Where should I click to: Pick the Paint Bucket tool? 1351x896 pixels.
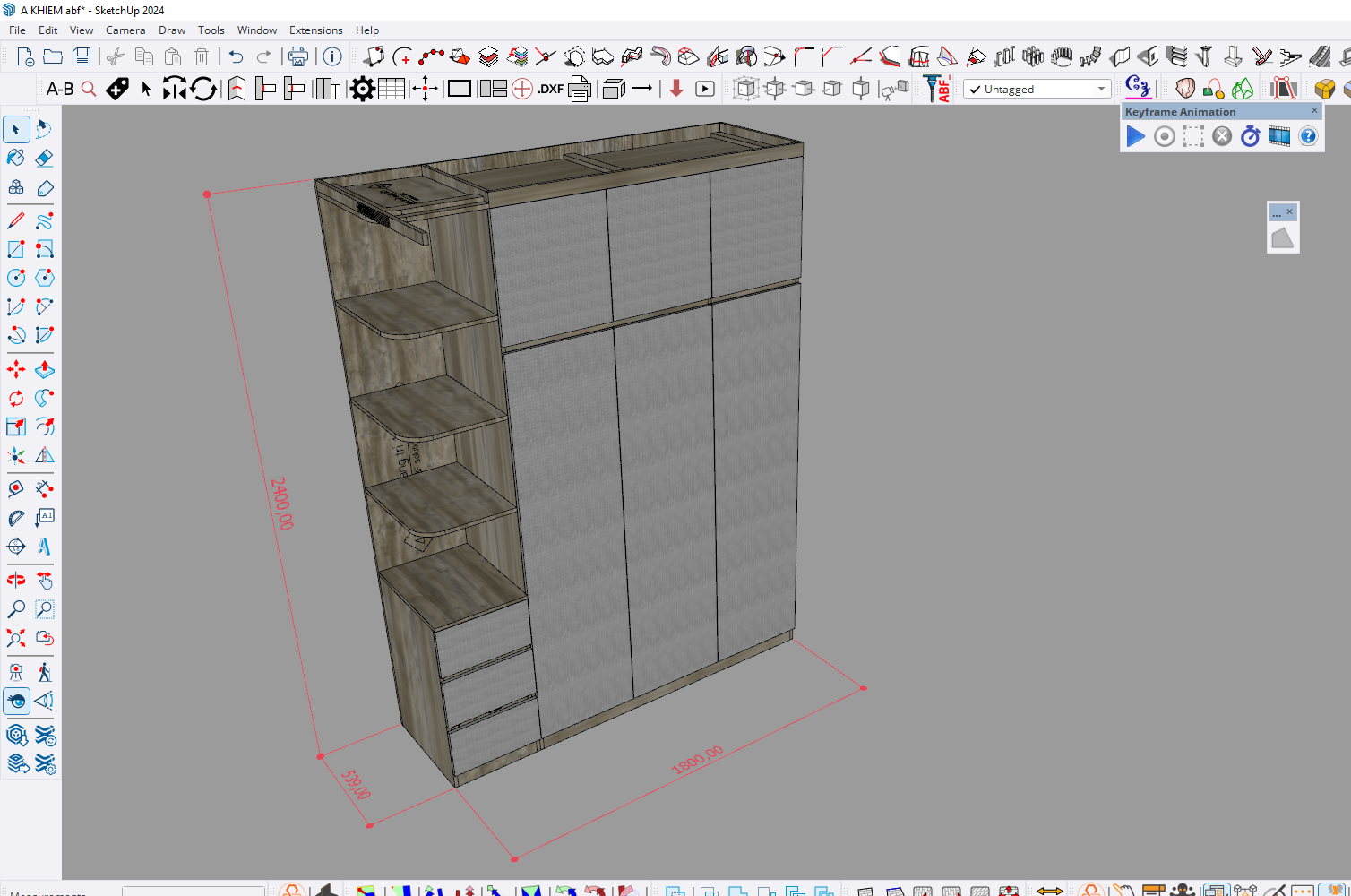(16, 159)
